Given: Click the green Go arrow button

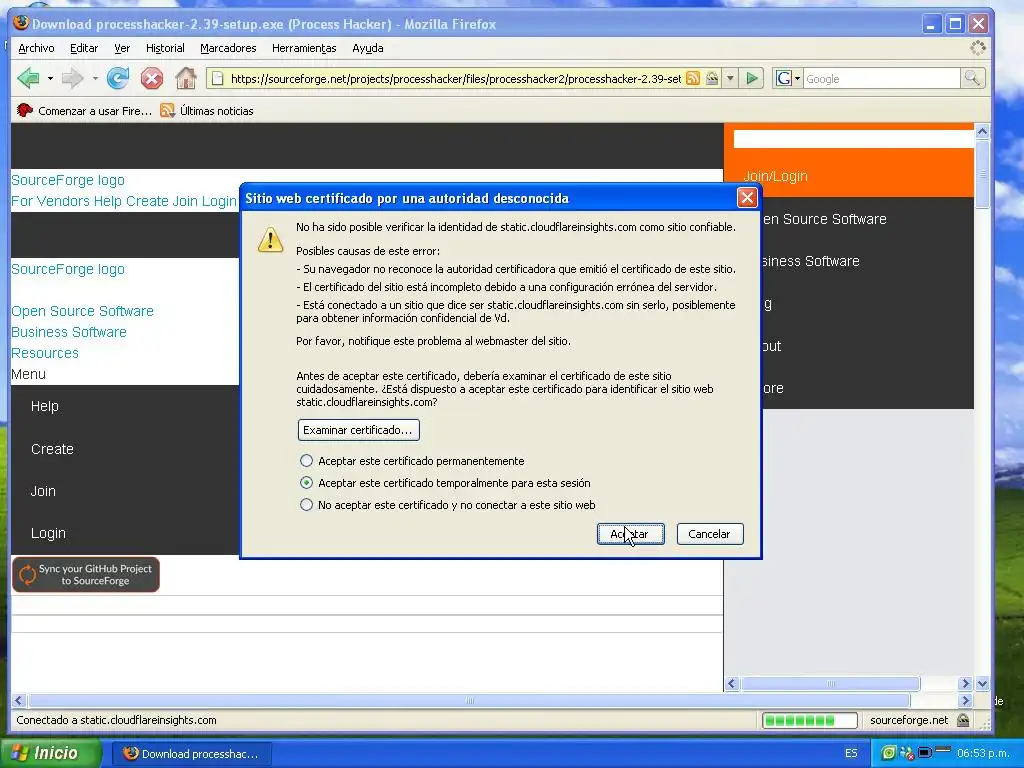Looking at the screenshot, I should click(752, 78).
